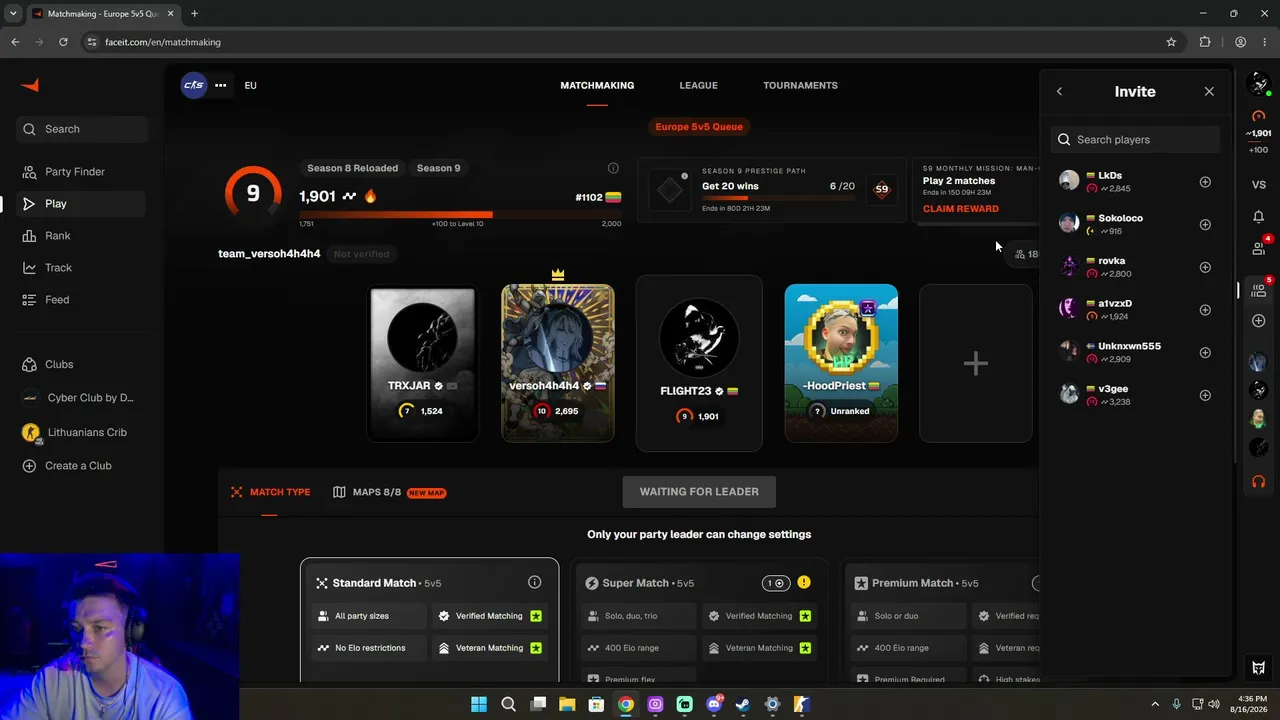1280x720 pixels.
Task: Open the Windows Start menu
Action: pyautogui.click(x=479, y=704)
